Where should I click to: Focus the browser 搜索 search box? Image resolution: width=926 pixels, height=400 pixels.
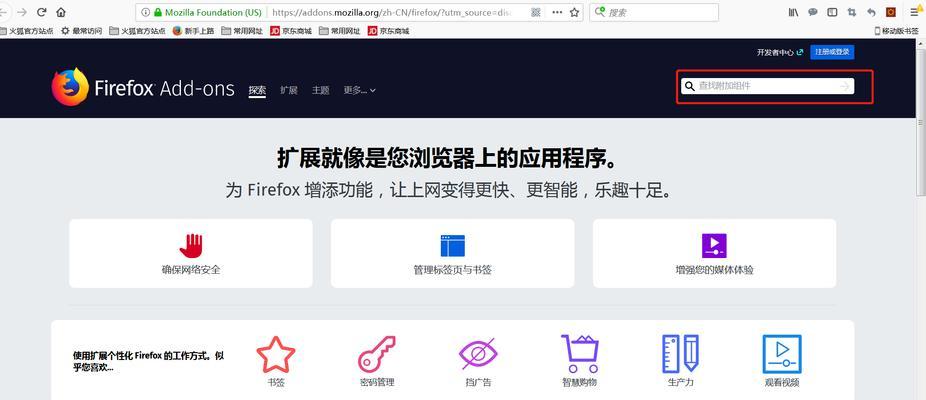point(654,12)
